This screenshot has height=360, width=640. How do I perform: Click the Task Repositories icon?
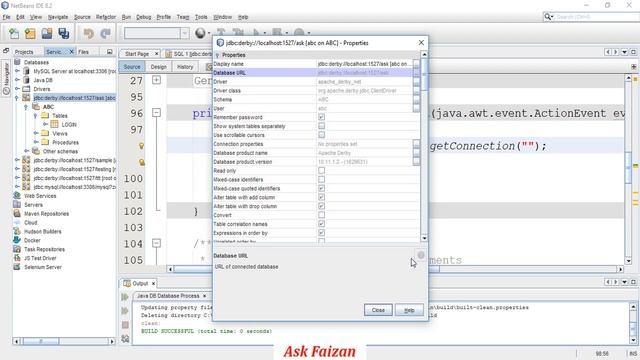[x=17, y=249]
